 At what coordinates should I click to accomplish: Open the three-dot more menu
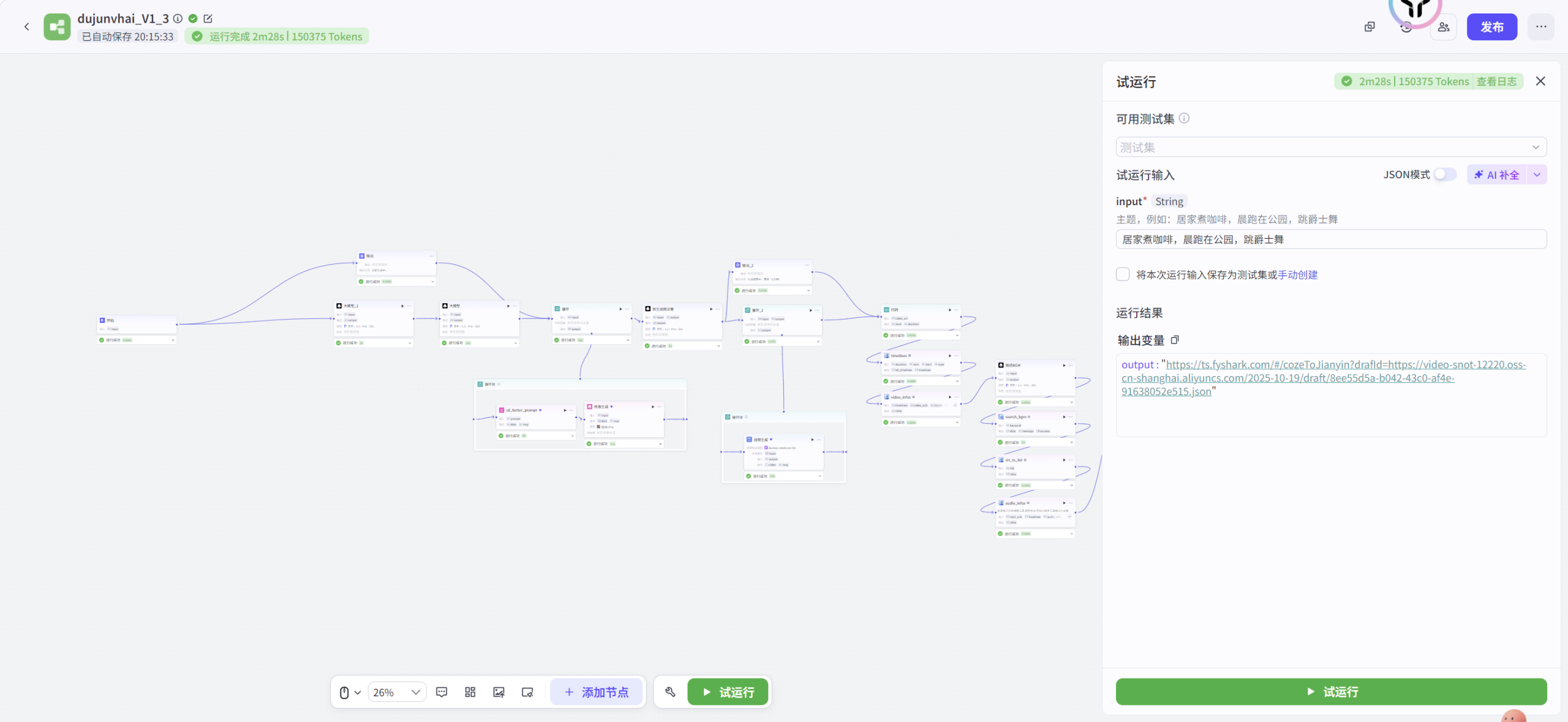pos(1540,27)
